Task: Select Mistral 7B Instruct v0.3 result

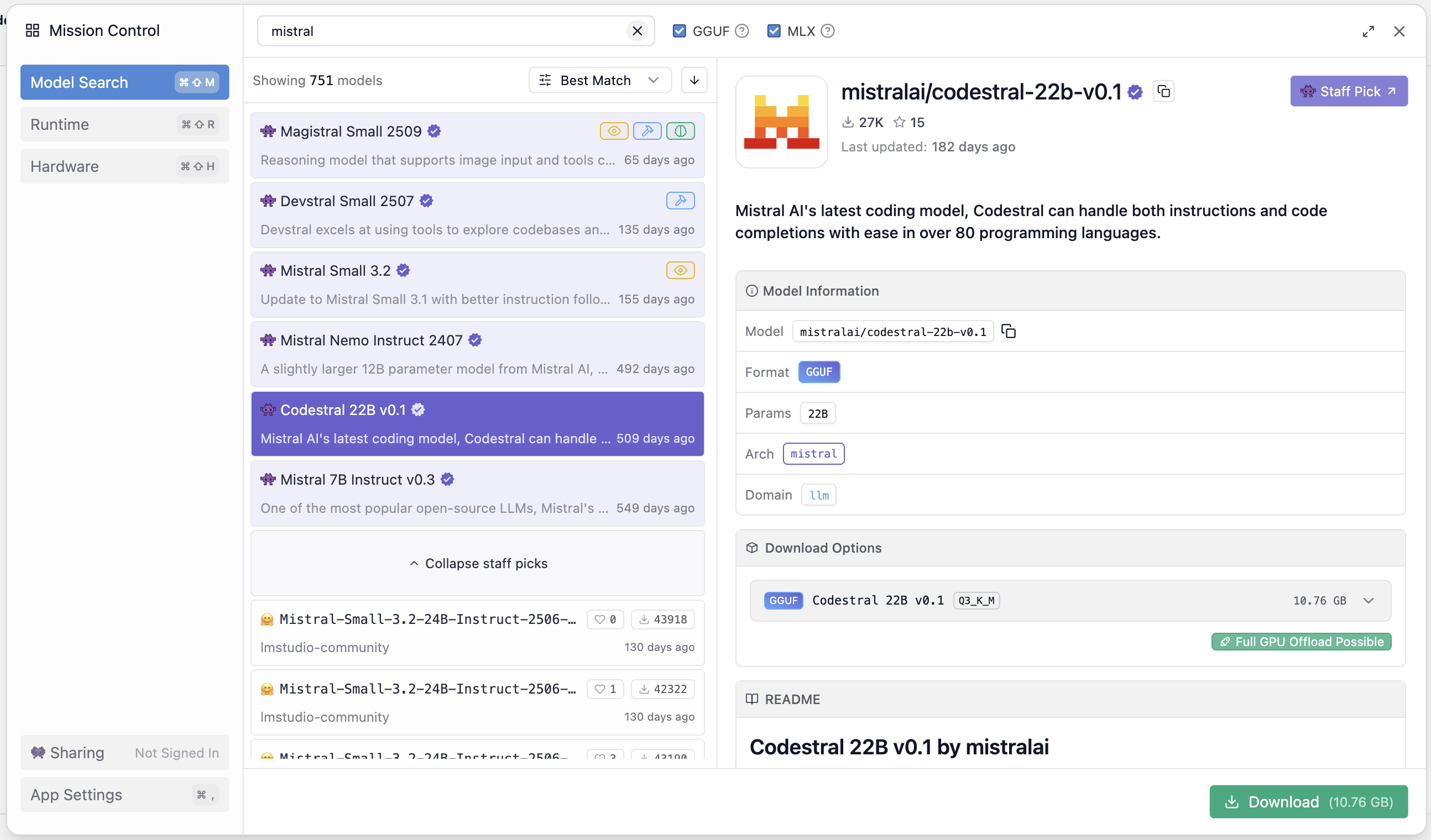Action: 477,492
